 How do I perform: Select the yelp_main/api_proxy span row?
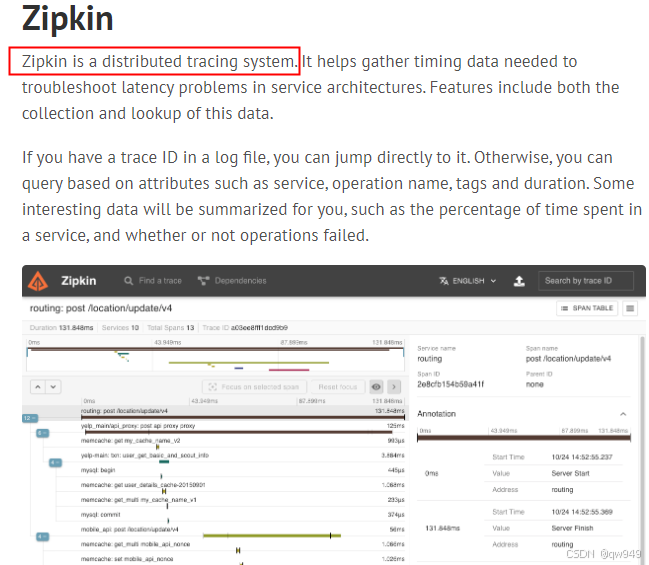tap(242, 428)
